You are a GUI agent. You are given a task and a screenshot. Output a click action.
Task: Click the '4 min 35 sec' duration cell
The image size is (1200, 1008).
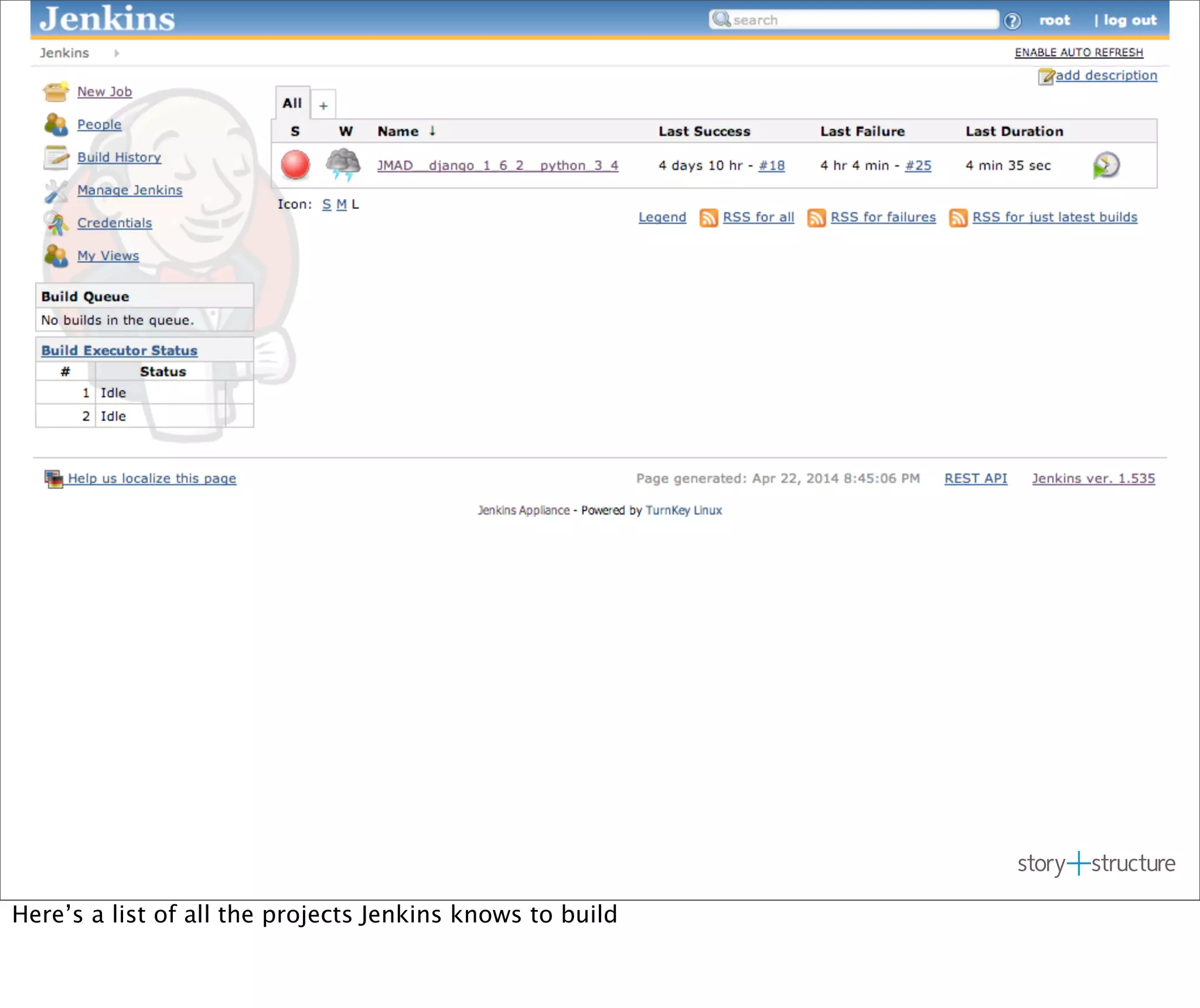(1008, 166)
